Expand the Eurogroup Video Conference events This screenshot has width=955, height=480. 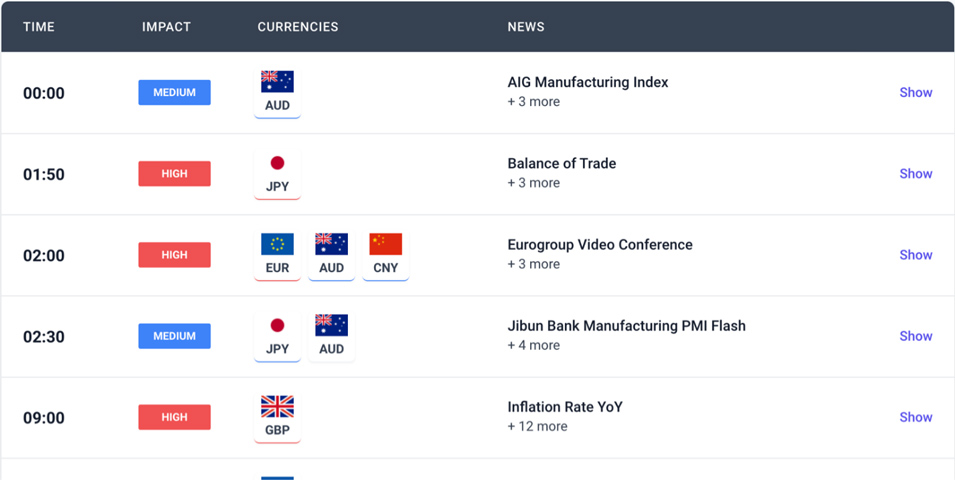pos(915,255)
